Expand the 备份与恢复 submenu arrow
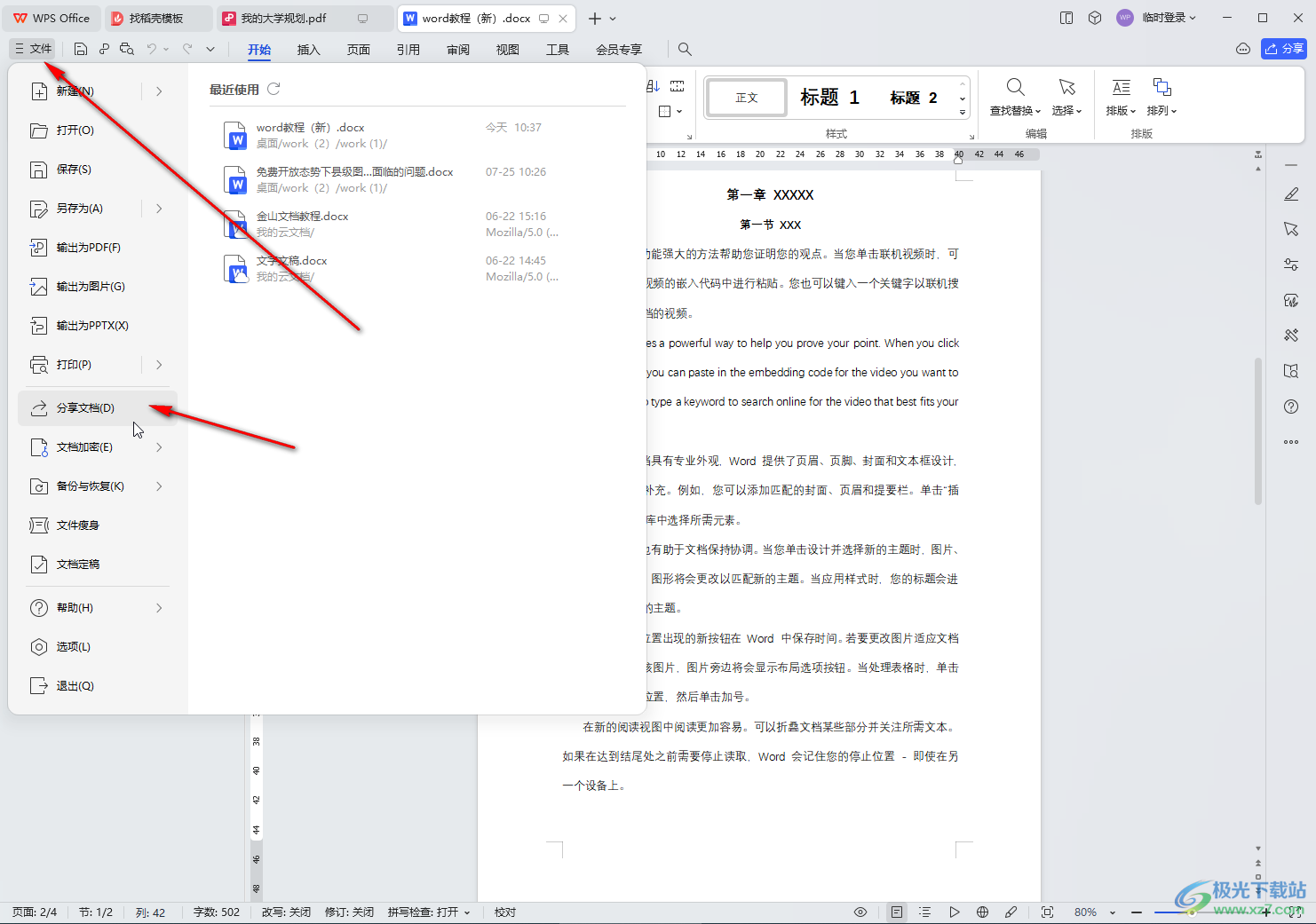The image size is (1316, 924). pos(159,486)
